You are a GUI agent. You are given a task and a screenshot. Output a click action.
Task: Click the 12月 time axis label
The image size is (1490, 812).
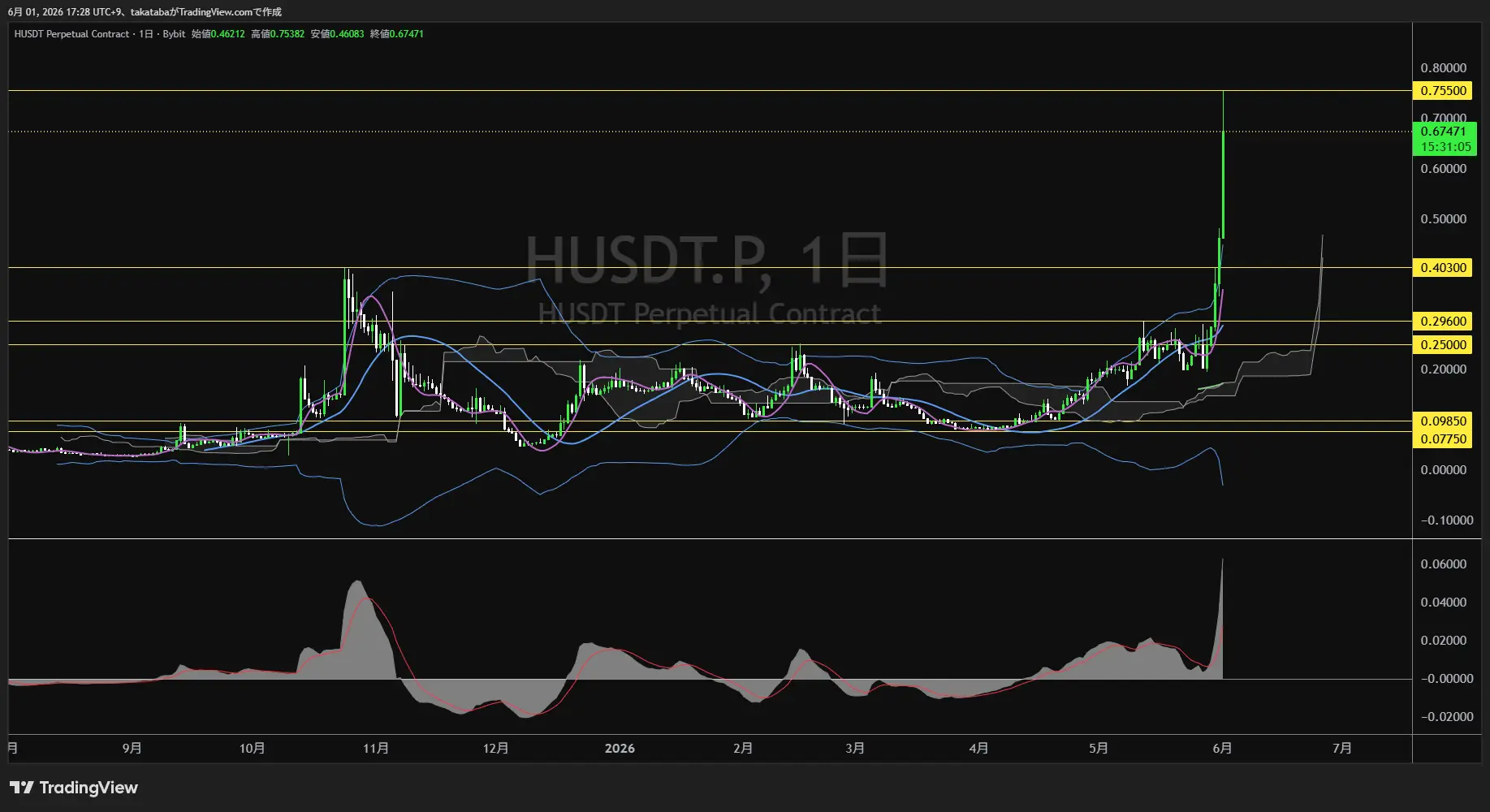pos(495,749)
